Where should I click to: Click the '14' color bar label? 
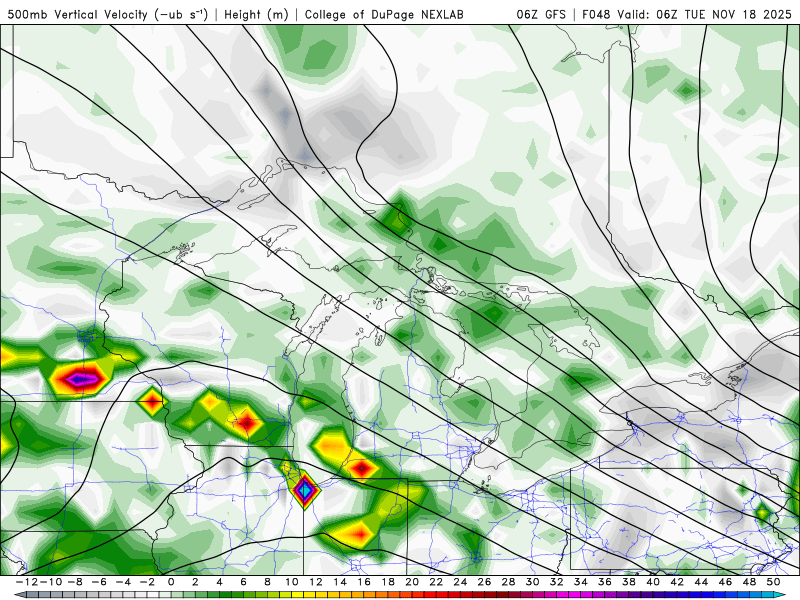pos(340,582)
